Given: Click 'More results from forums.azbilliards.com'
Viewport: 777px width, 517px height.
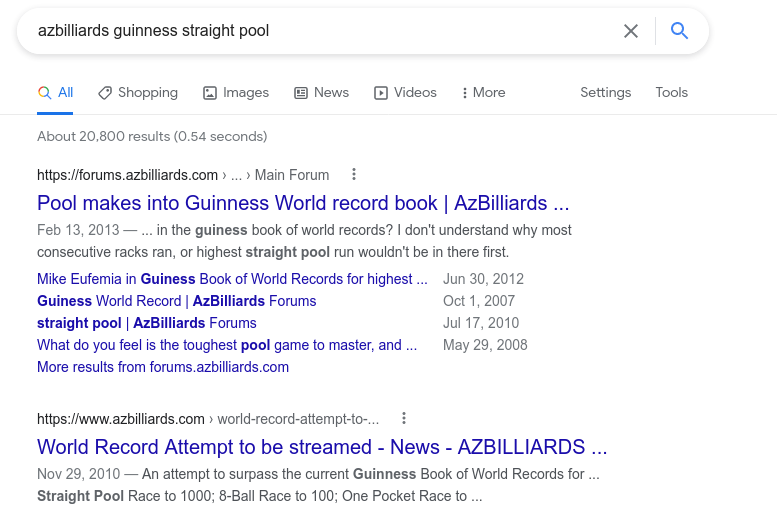Looking at the screenshot, I should 163,367.
